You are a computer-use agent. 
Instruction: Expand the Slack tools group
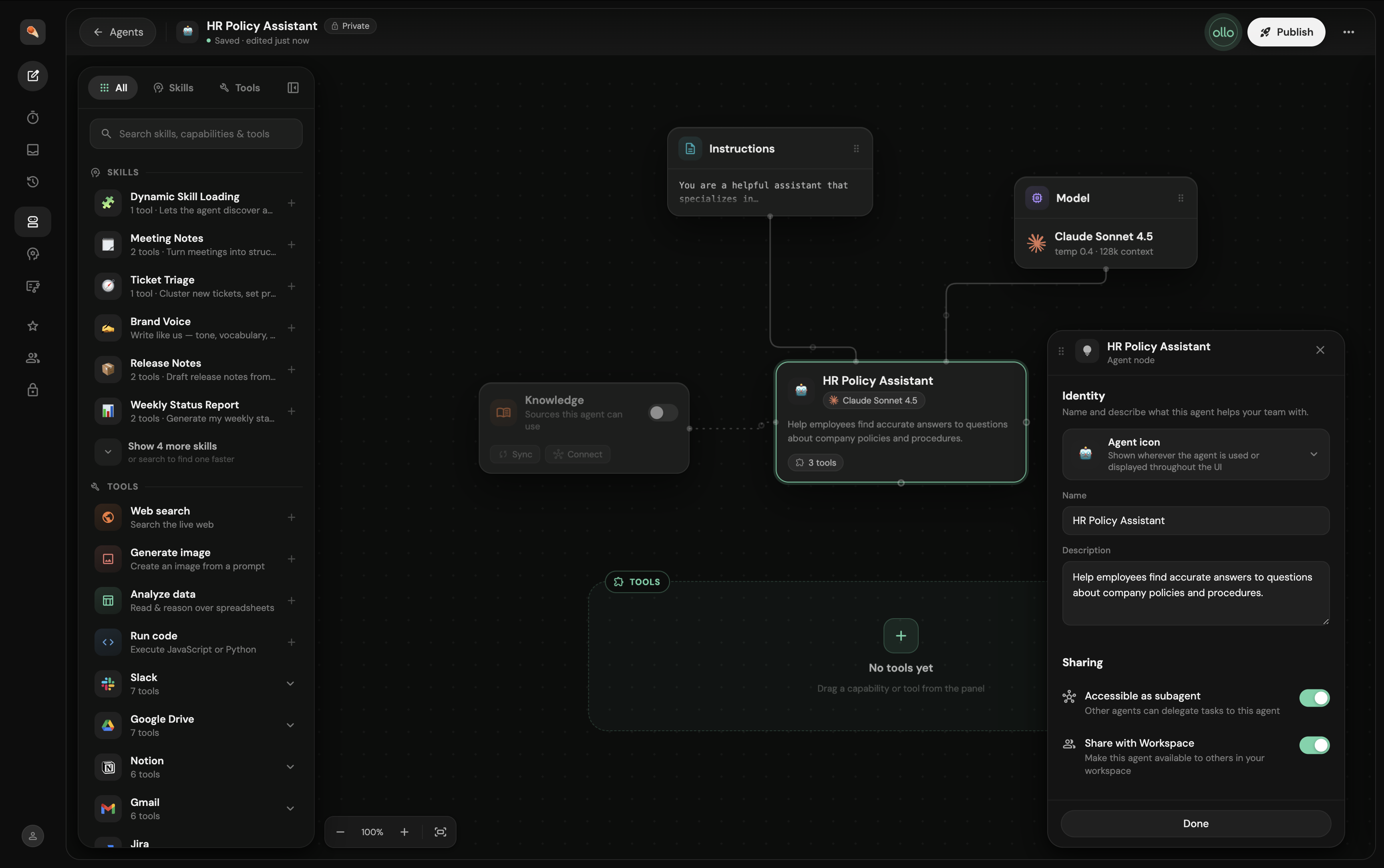pos(290,684)
